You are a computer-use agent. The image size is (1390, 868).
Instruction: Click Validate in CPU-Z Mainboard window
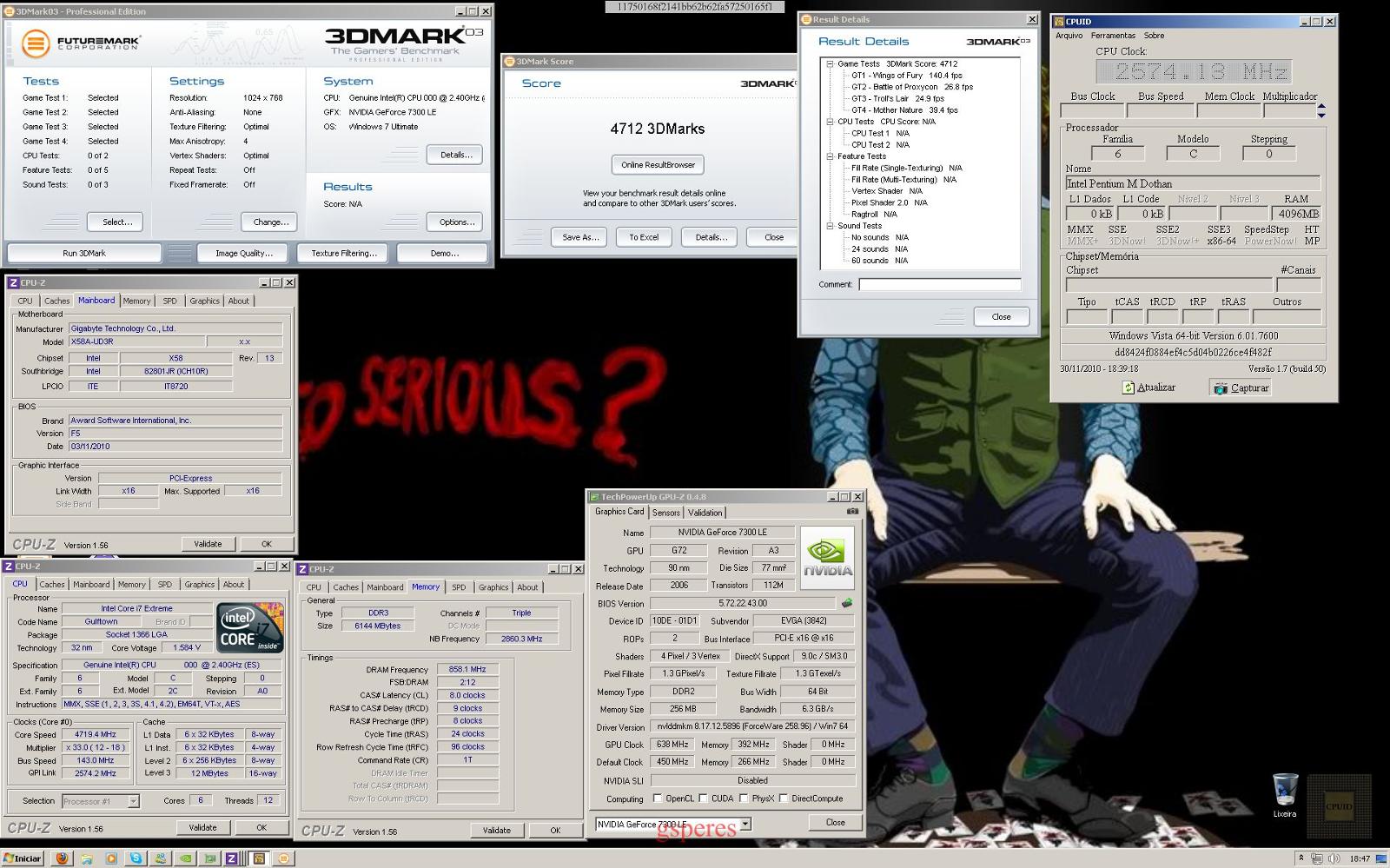[x=208, y=544]
